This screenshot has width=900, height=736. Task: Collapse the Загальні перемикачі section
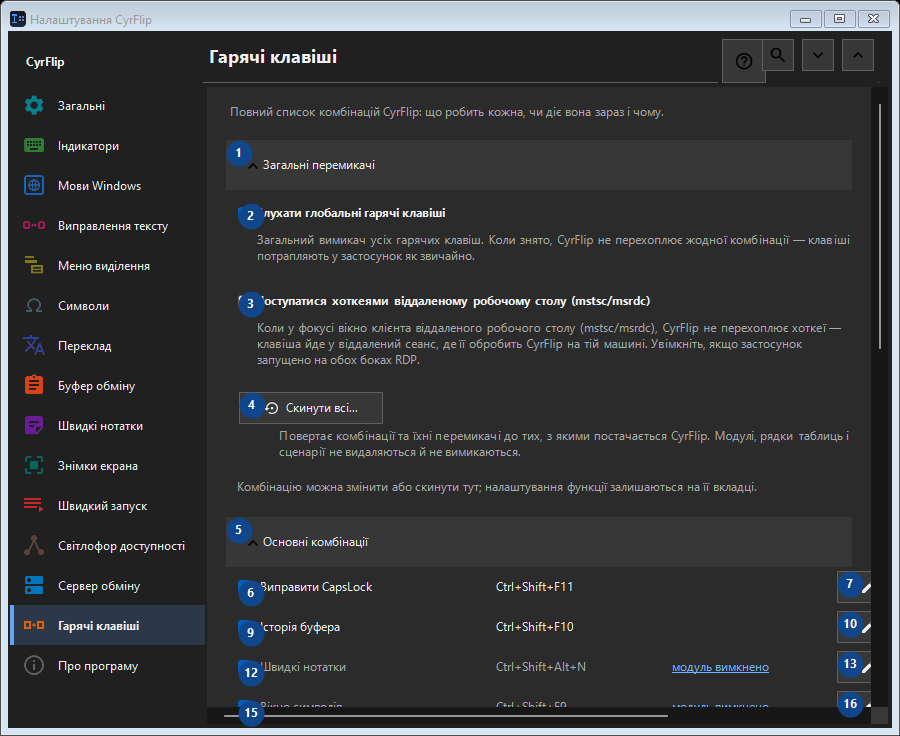coord(538,165)
